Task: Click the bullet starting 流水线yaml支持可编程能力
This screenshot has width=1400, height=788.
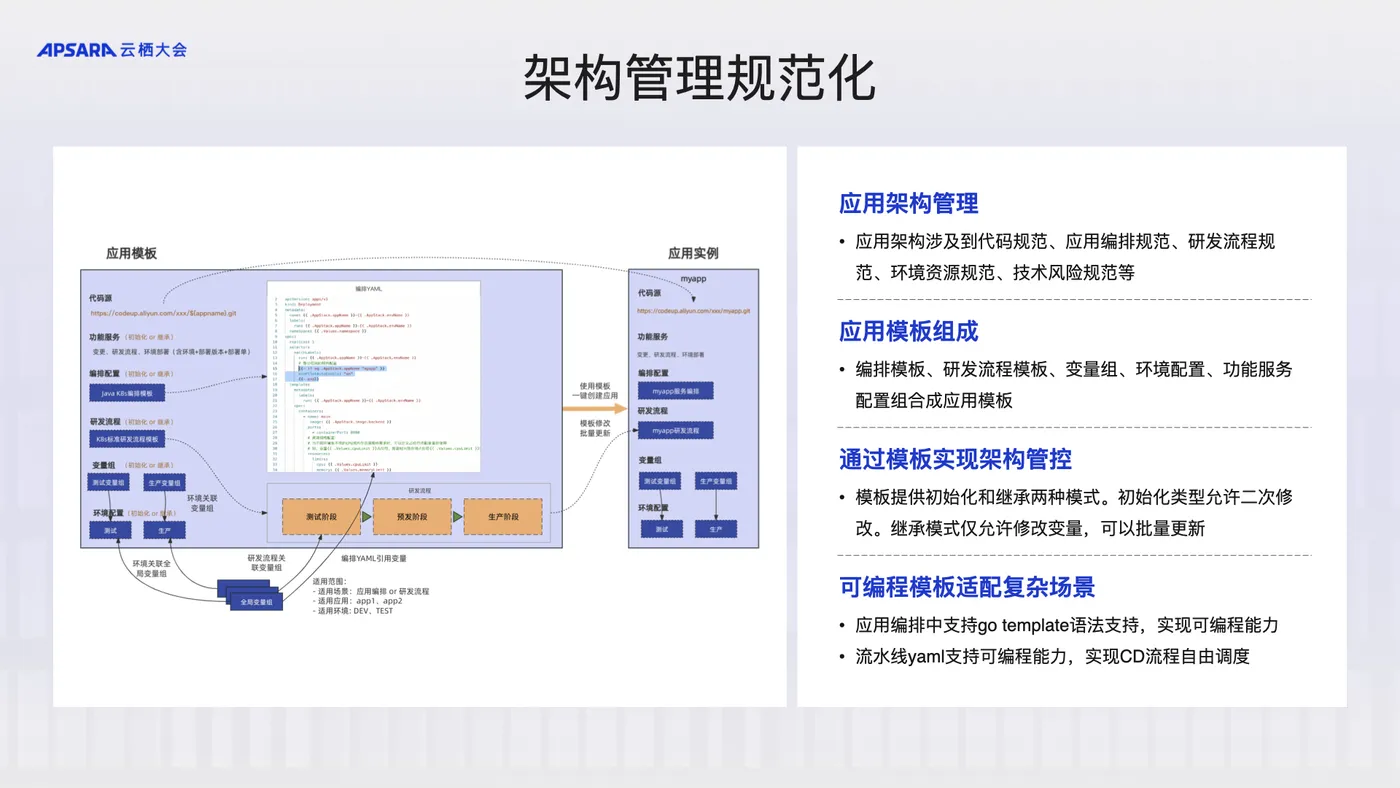Action: [x=1044, y=657]
